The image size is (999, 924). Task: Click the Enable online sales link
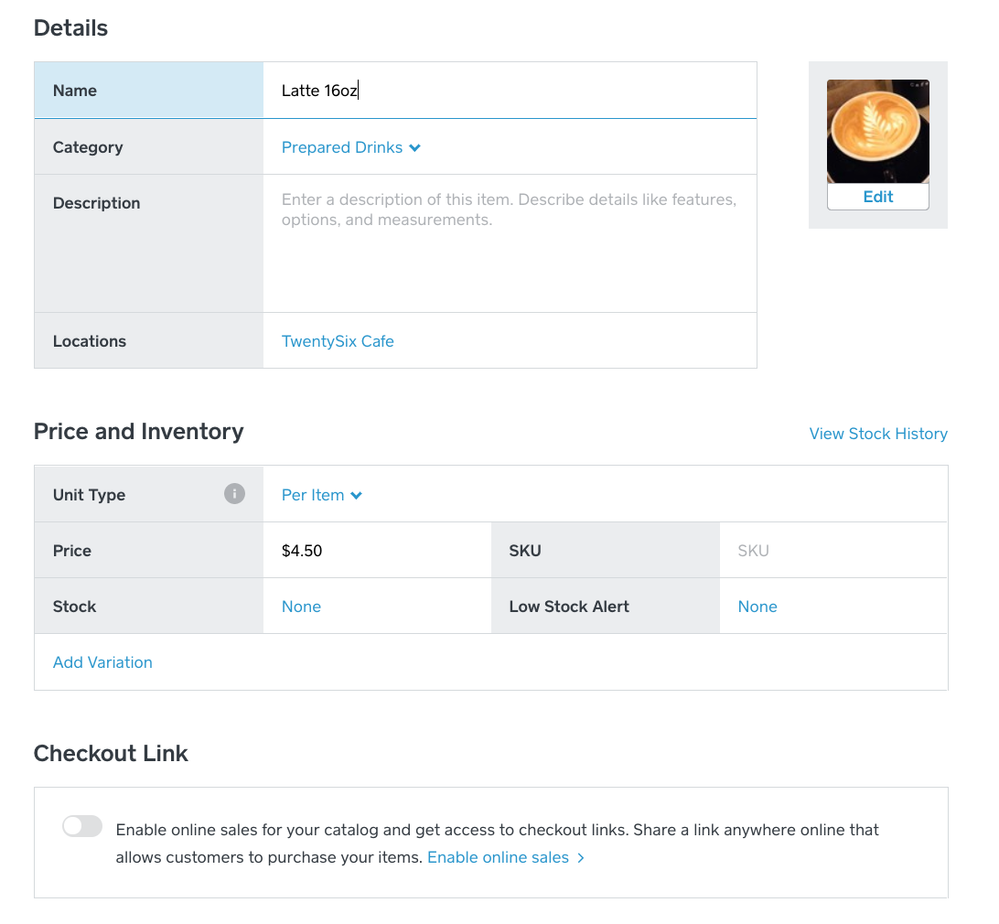498,858
